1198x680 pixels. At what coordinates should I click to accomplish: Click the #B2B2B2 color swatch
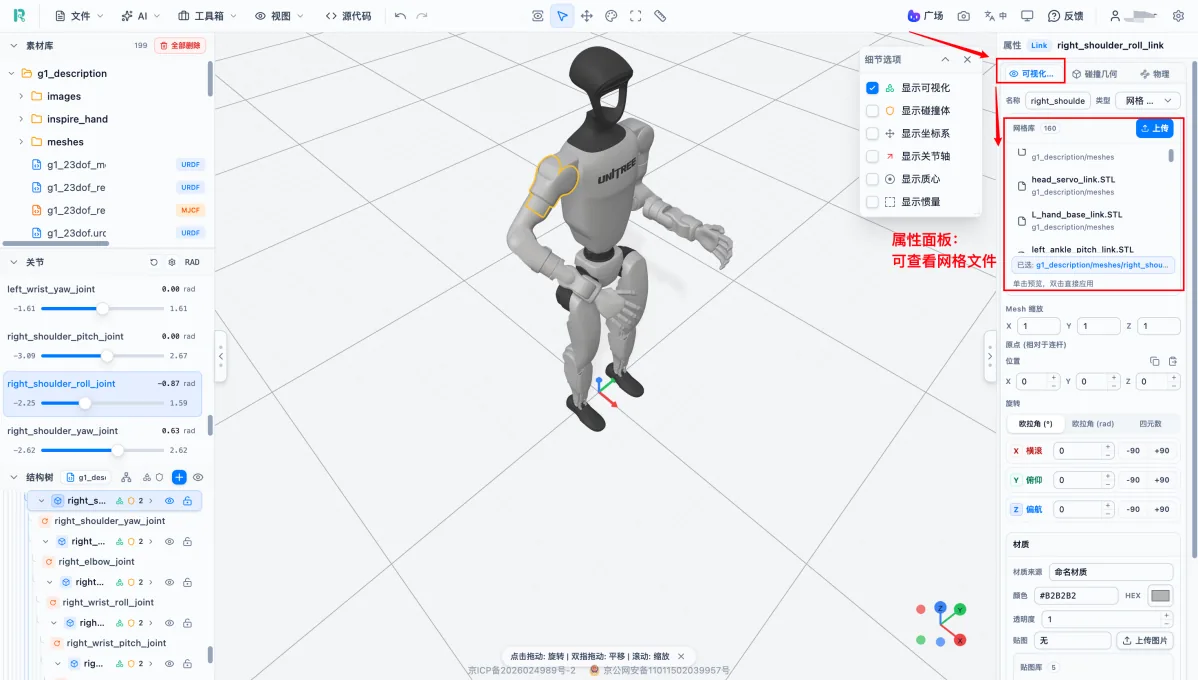[1160, 596]
